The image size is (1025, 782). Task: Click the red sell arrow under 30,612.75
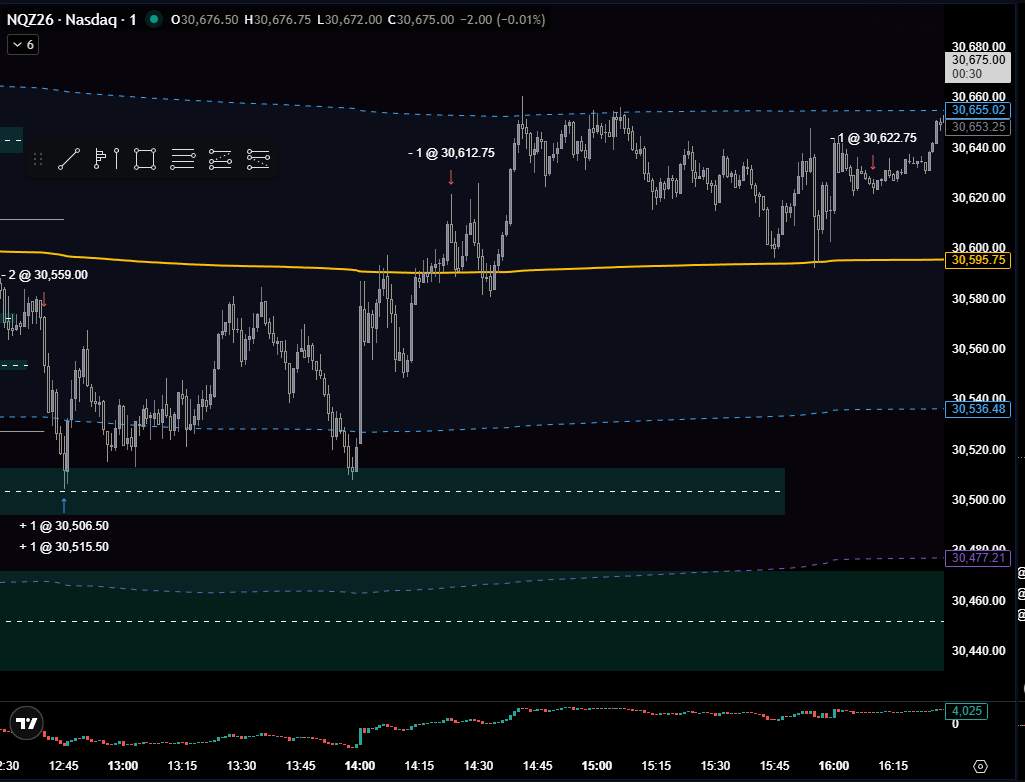point(451,177)
